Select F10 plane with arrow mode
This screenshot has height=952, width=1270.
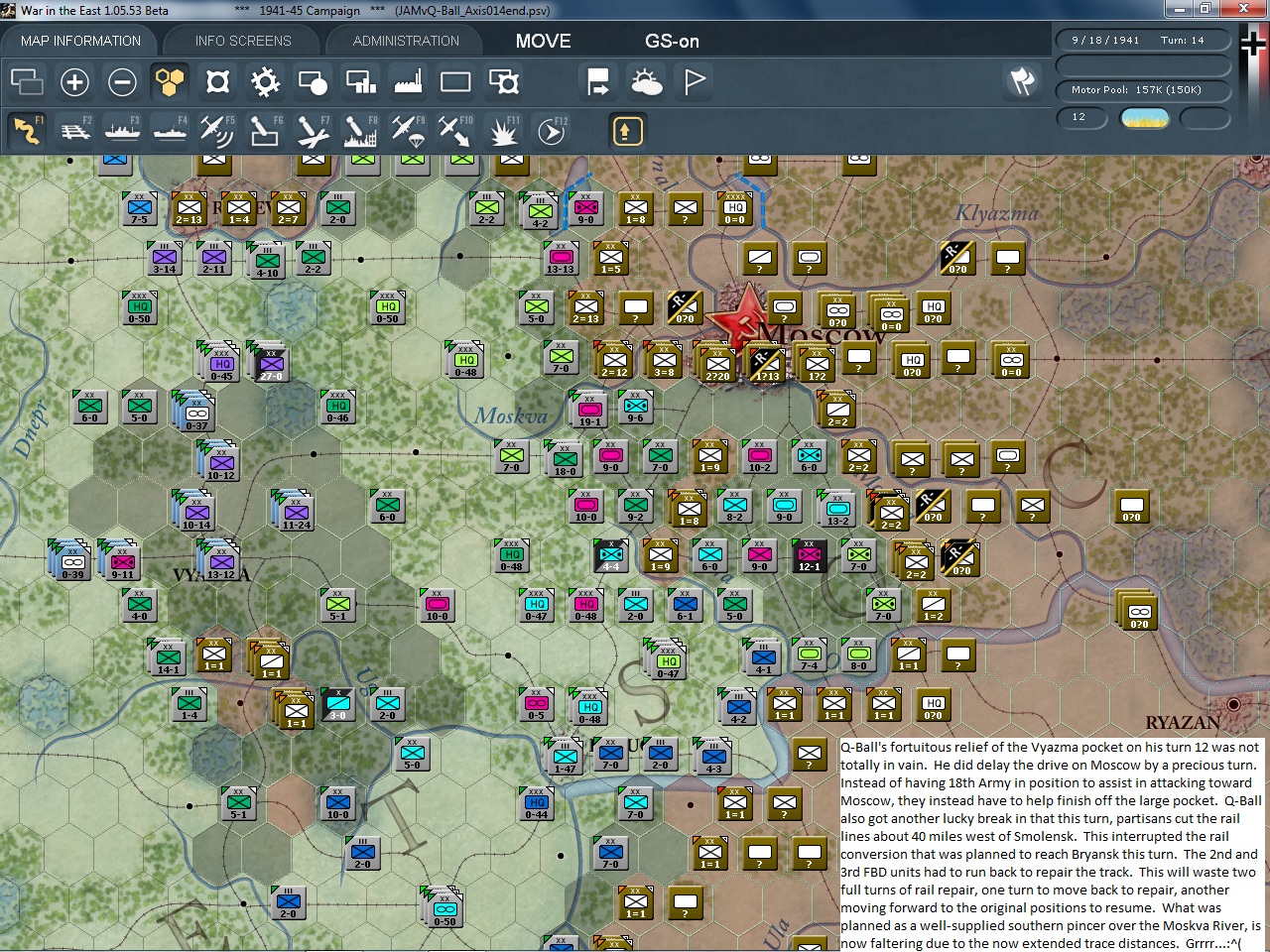click(455, 130)
